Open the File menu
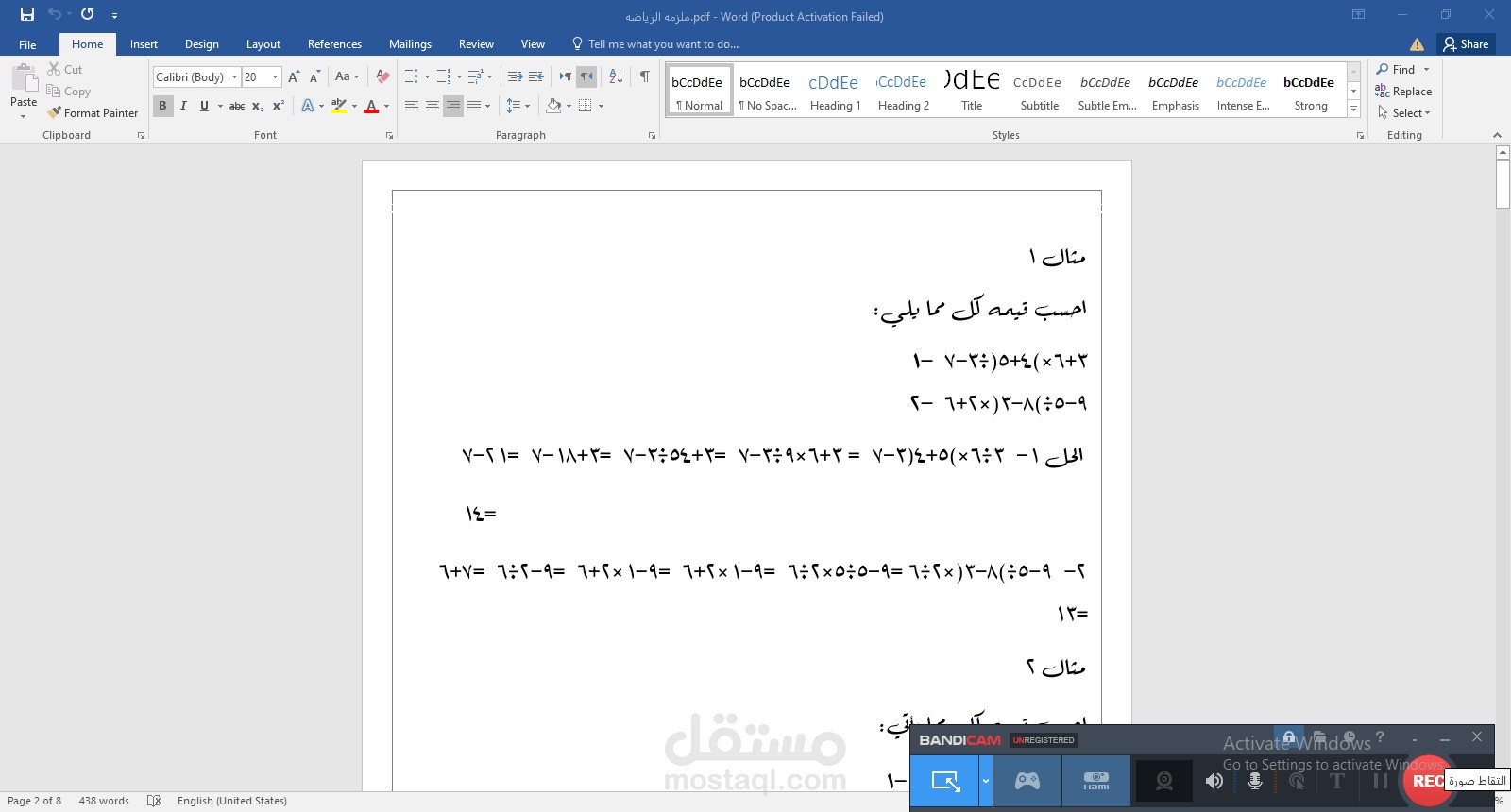 pos(27,44)
